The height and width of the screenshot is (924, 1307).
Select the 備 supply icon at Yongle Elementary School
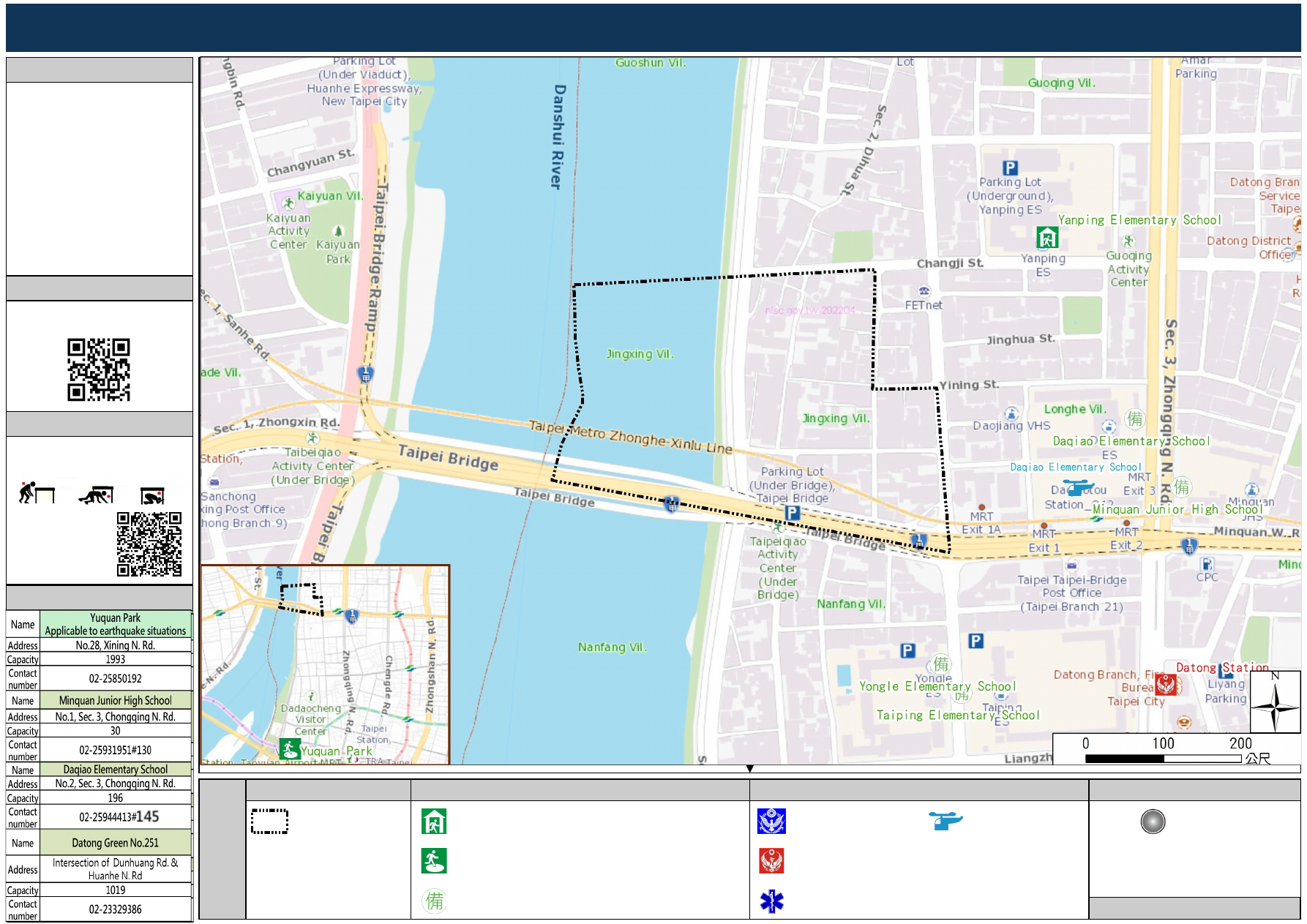[940, 664]
